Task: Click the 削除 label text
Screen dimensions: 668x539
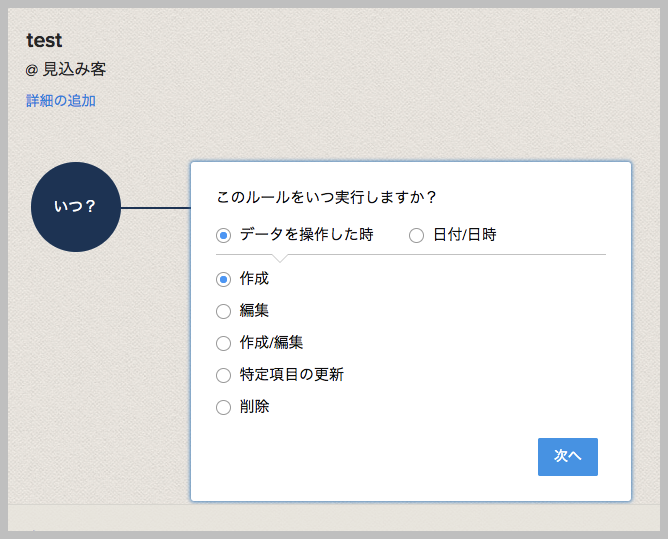Action: pos(254,407)
